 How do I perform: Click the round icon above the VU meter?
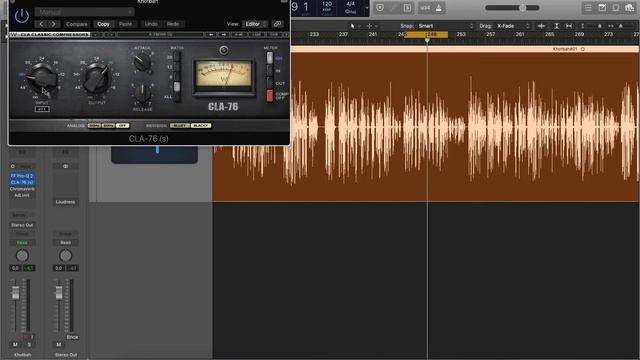pyautogui.click(x=223, y=50)
